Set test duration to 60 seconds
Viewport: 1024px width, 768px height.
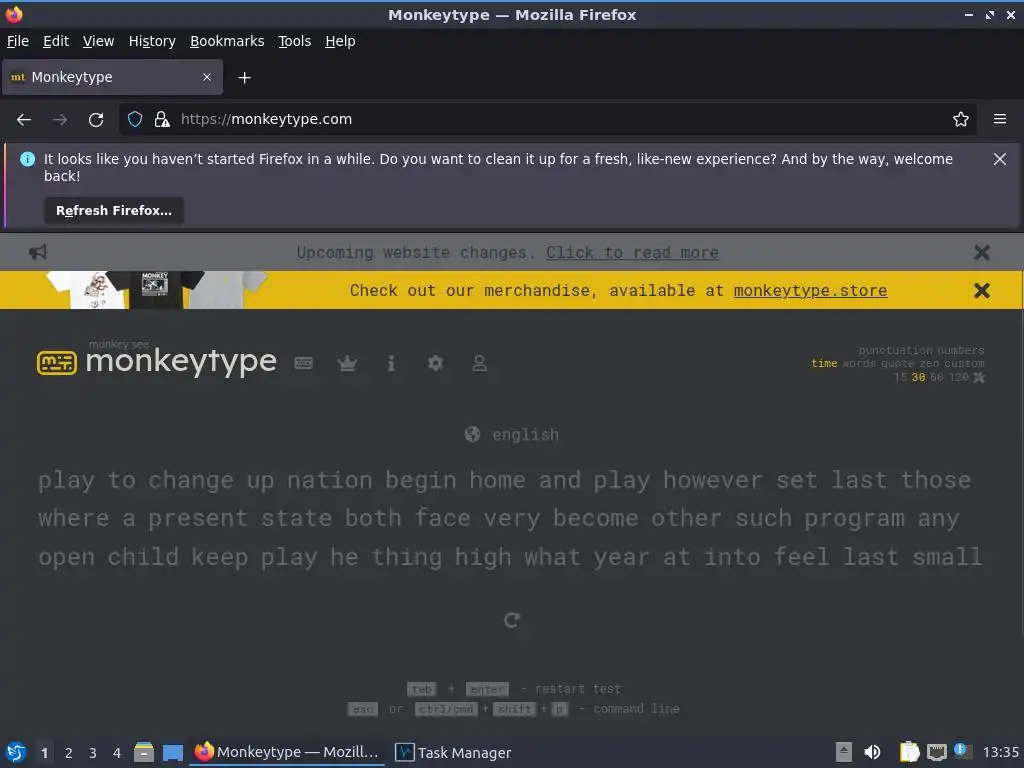936,377
